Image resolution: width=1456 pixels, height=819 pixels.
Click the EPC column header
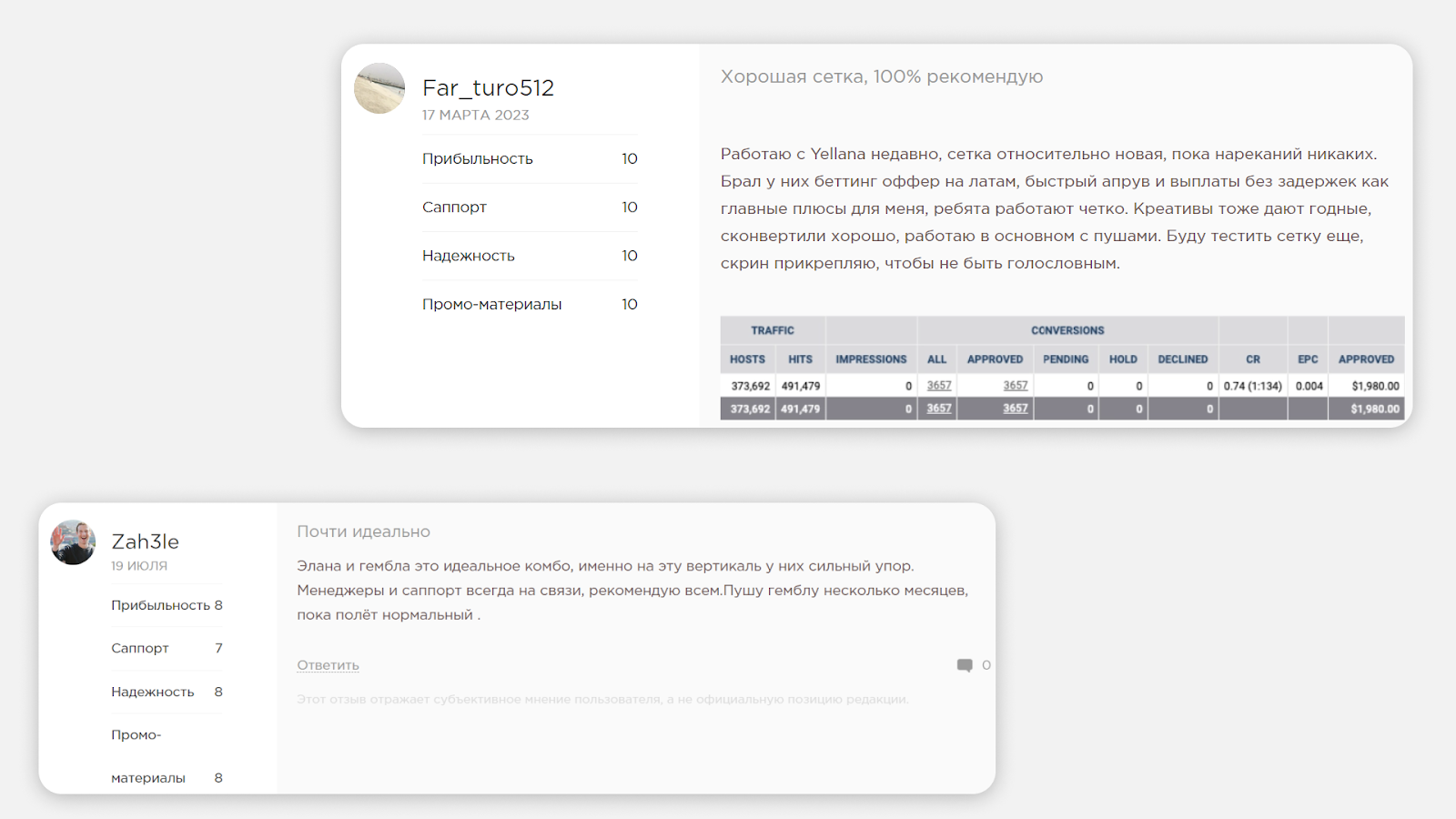(x=1308, y=359)
